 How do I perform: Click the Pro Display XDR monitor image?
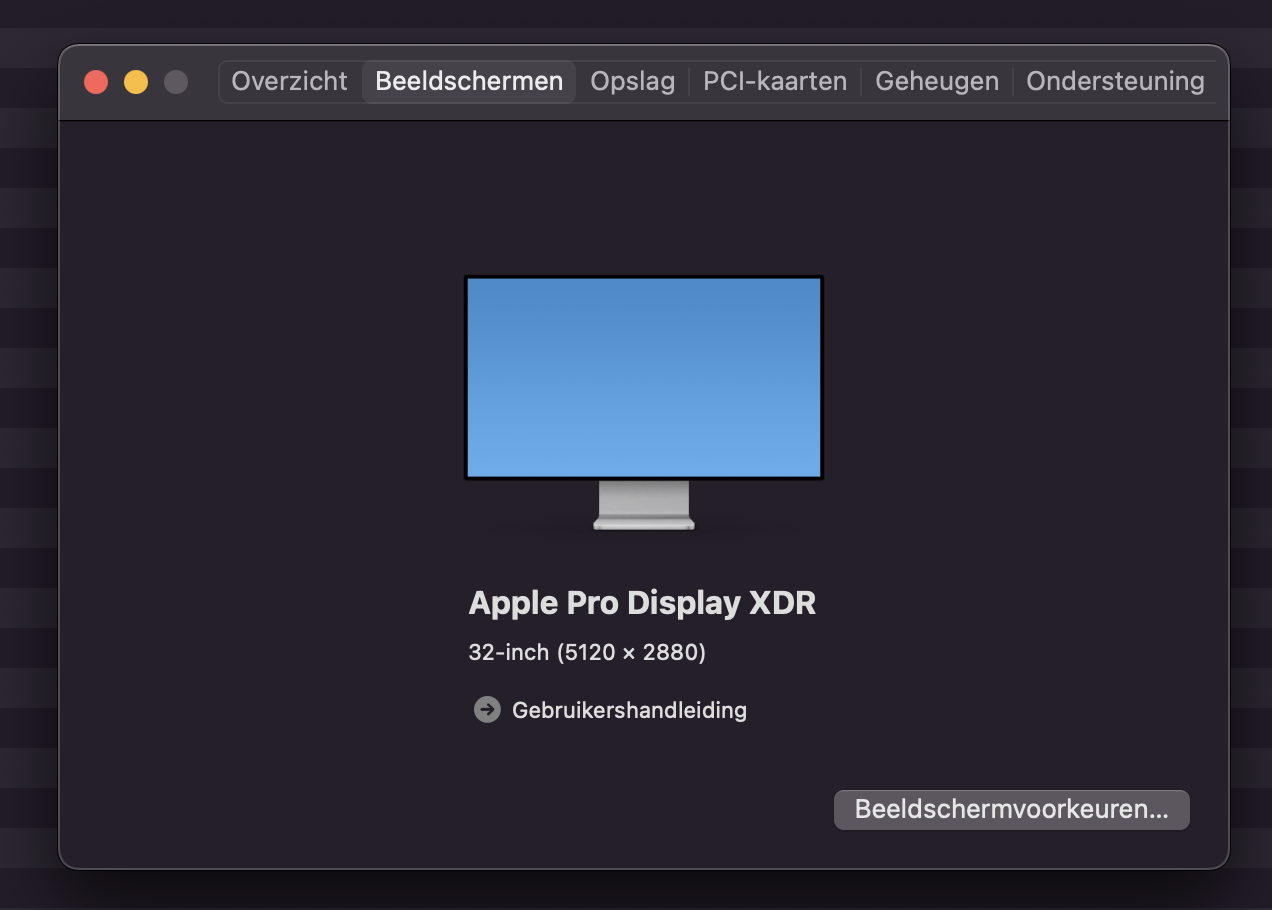[x=644, y=402]
